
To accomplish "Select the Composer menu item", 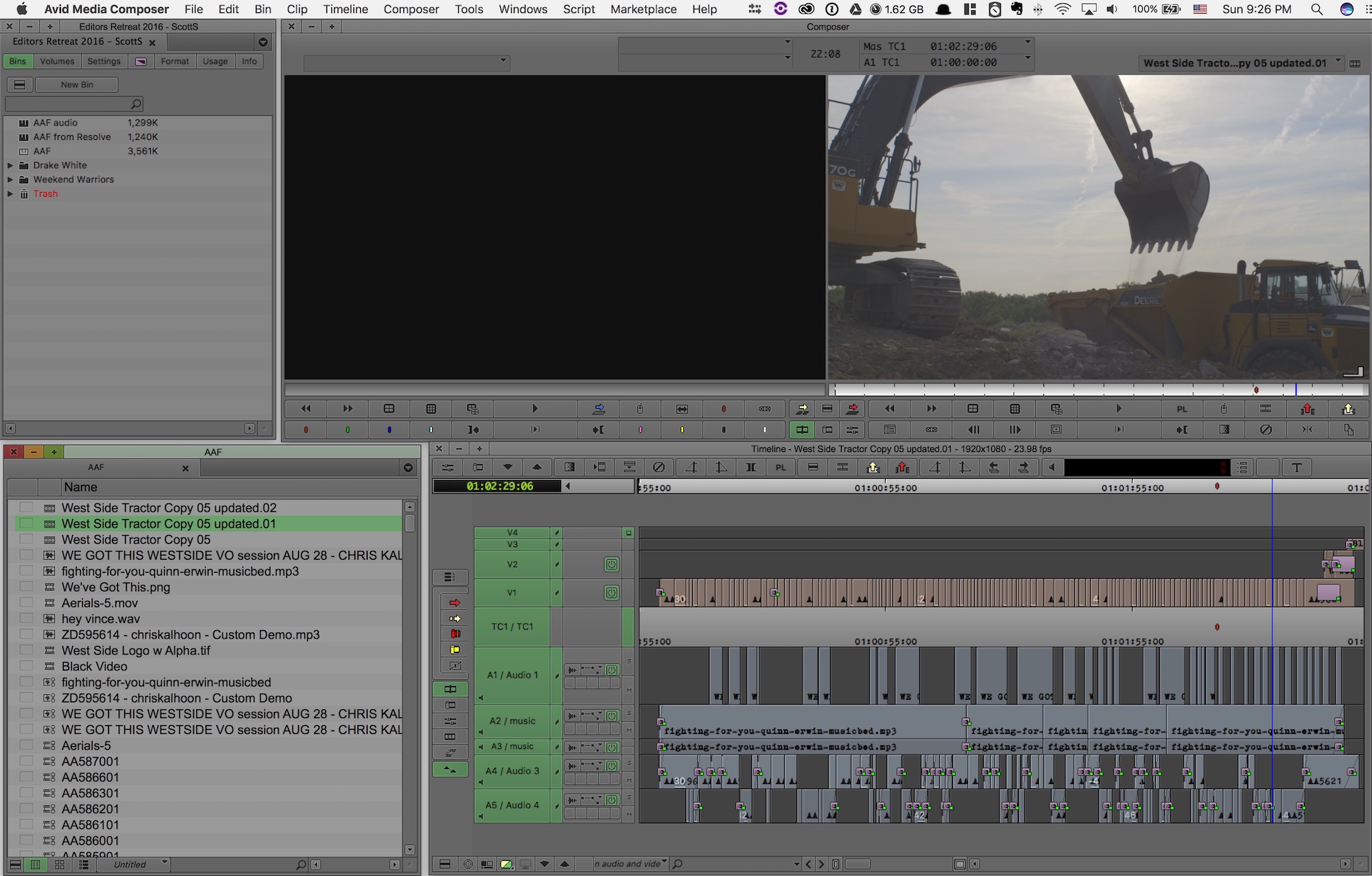I will 412,8.
